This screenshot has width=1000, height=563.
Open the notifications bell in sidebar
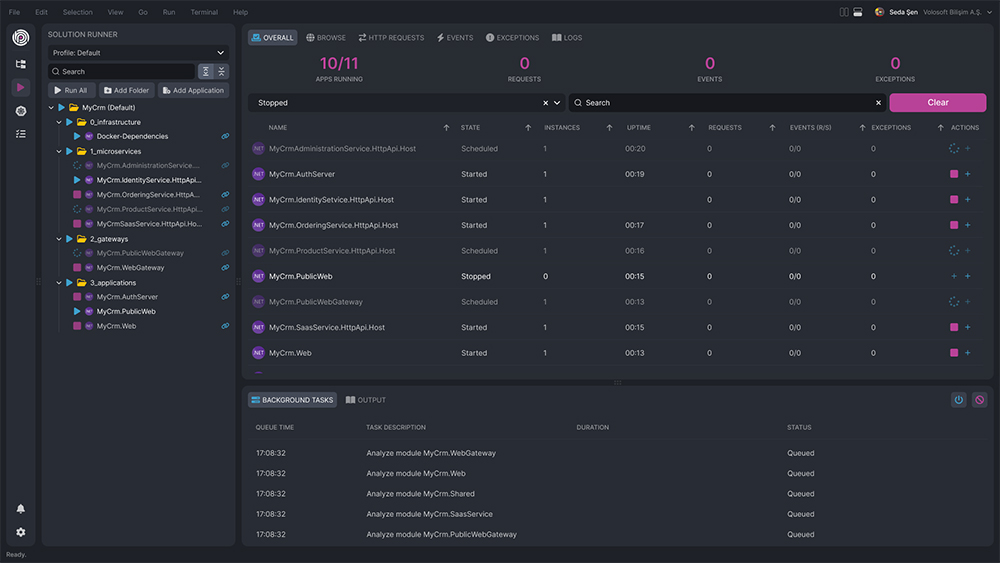(21, 509)
